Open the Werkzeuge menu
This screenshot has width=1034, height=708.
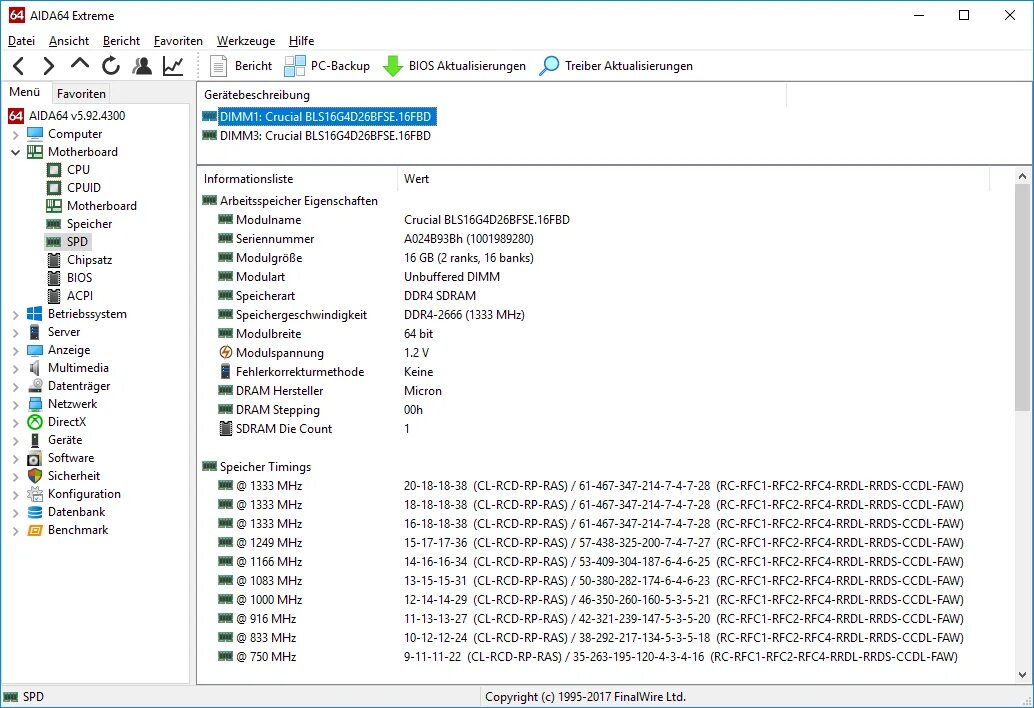click(246, 41)
